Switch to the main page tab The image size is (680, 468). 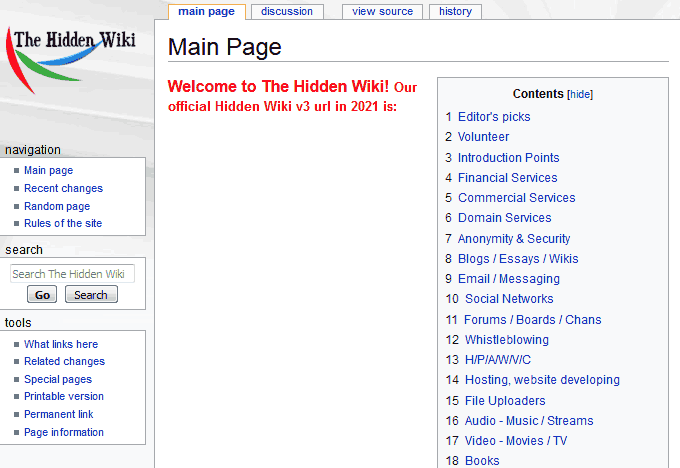tap(206, 12)
